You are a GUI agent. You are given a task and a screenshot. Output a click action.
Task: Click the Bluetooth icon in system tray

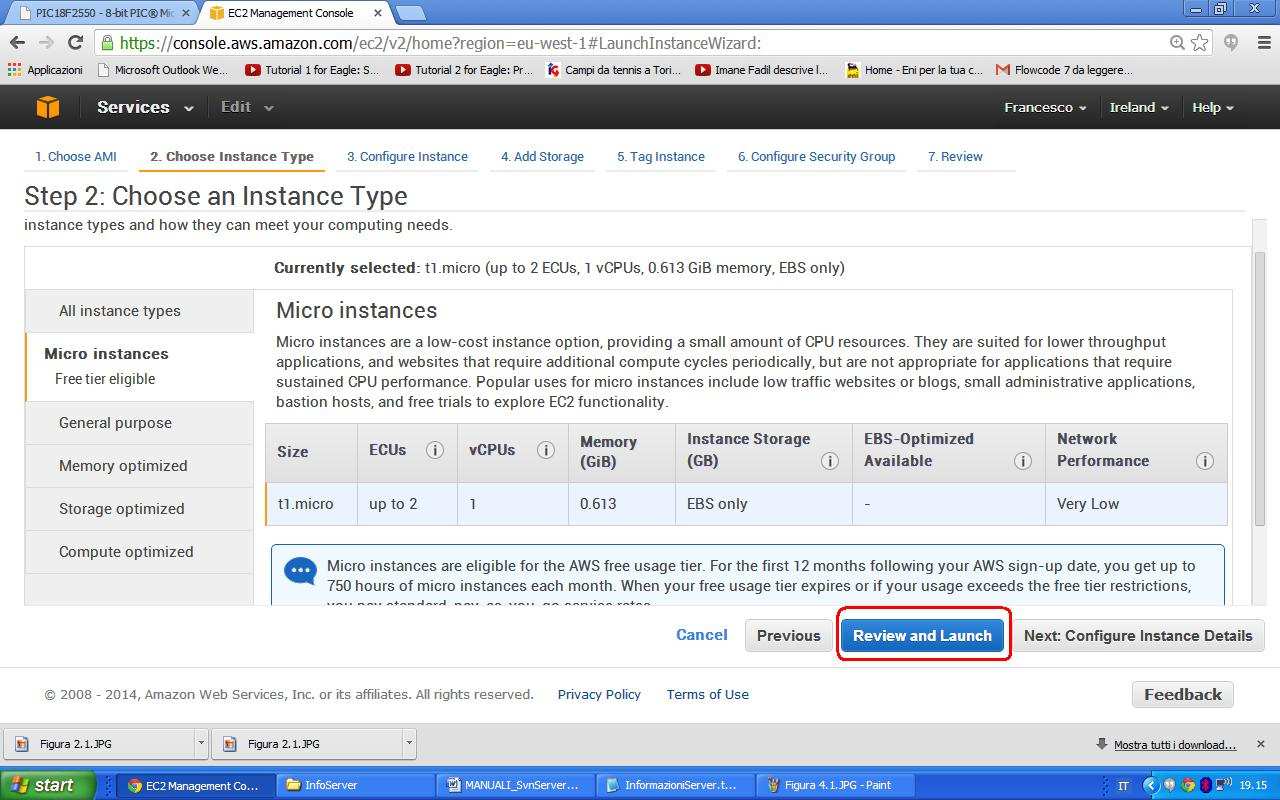[x=1205, y=785]
